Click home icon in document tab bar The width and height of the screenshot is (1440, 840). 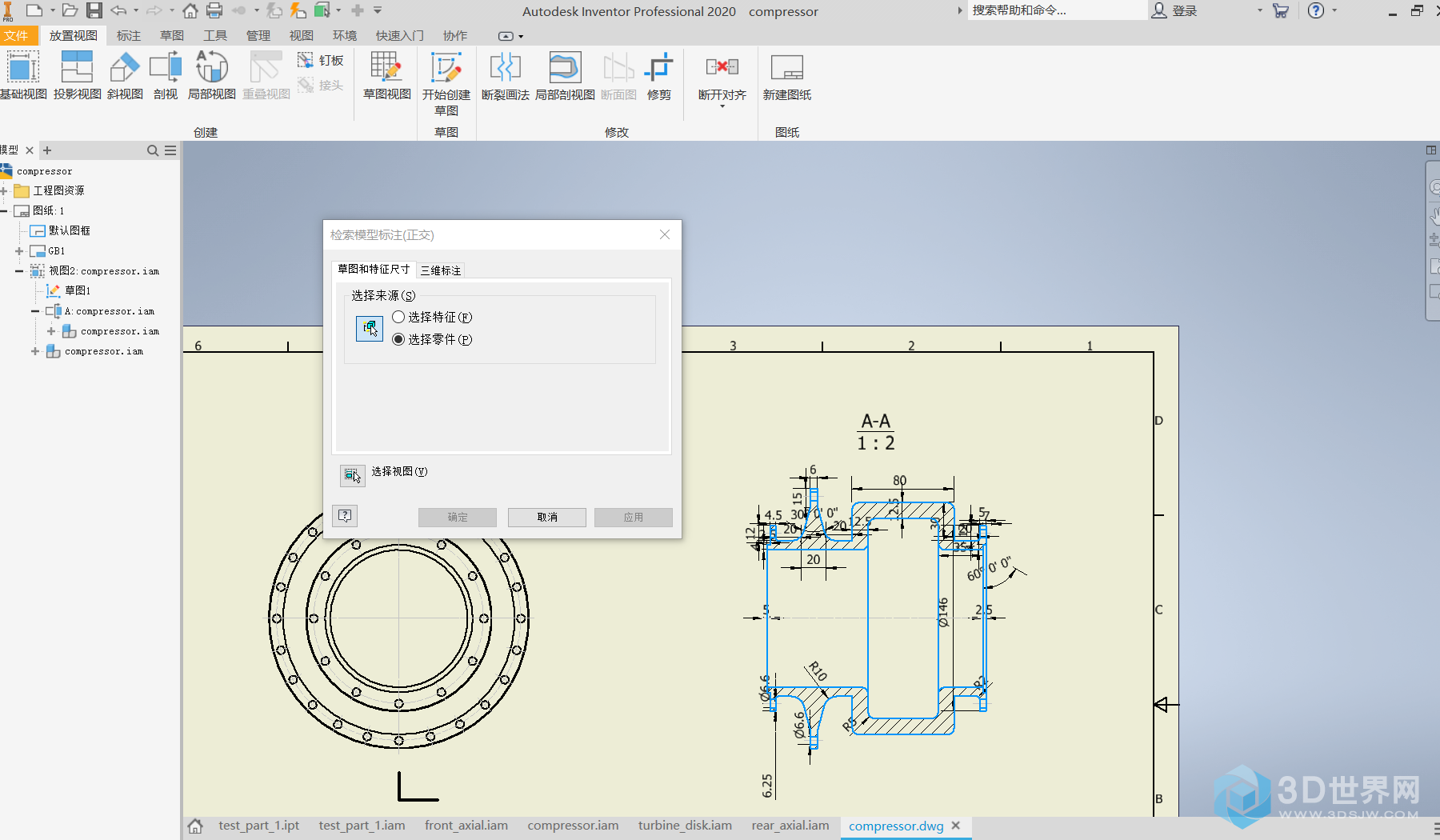click(x=195, y=826)
